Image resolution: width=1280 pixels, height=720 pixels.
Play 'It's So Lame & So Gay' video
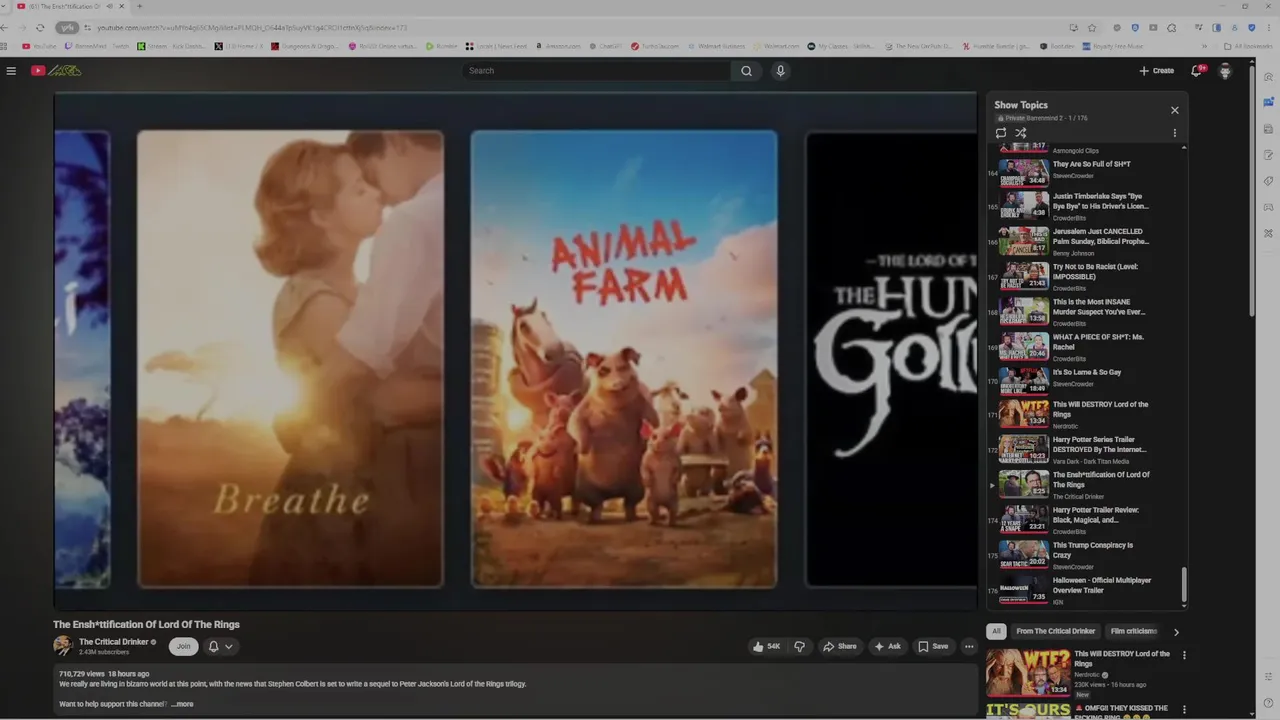pyautogui.click(x=1085, y=381)
